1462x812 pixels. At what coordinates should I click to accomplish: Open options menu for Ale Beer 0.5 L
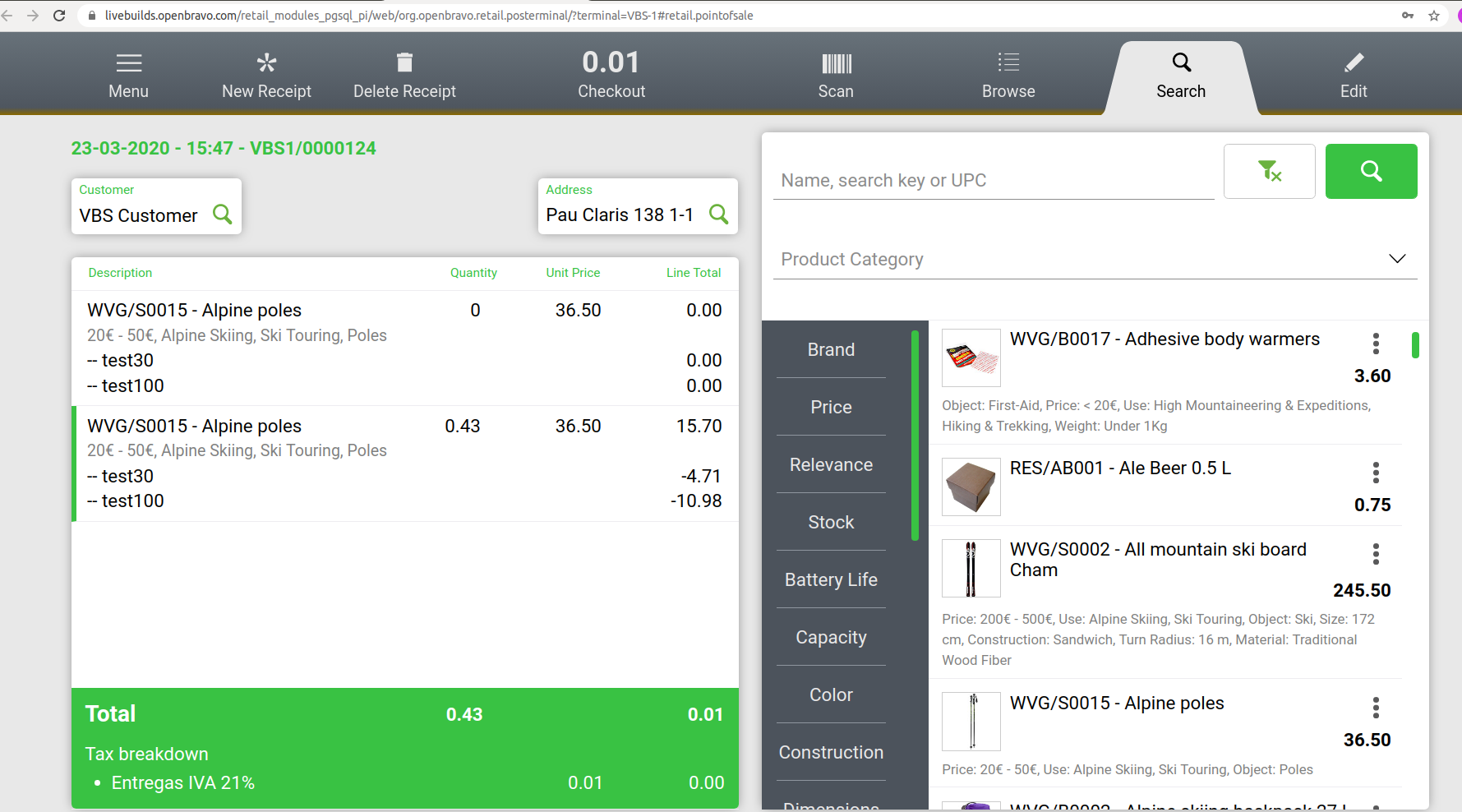(1376, 473)
